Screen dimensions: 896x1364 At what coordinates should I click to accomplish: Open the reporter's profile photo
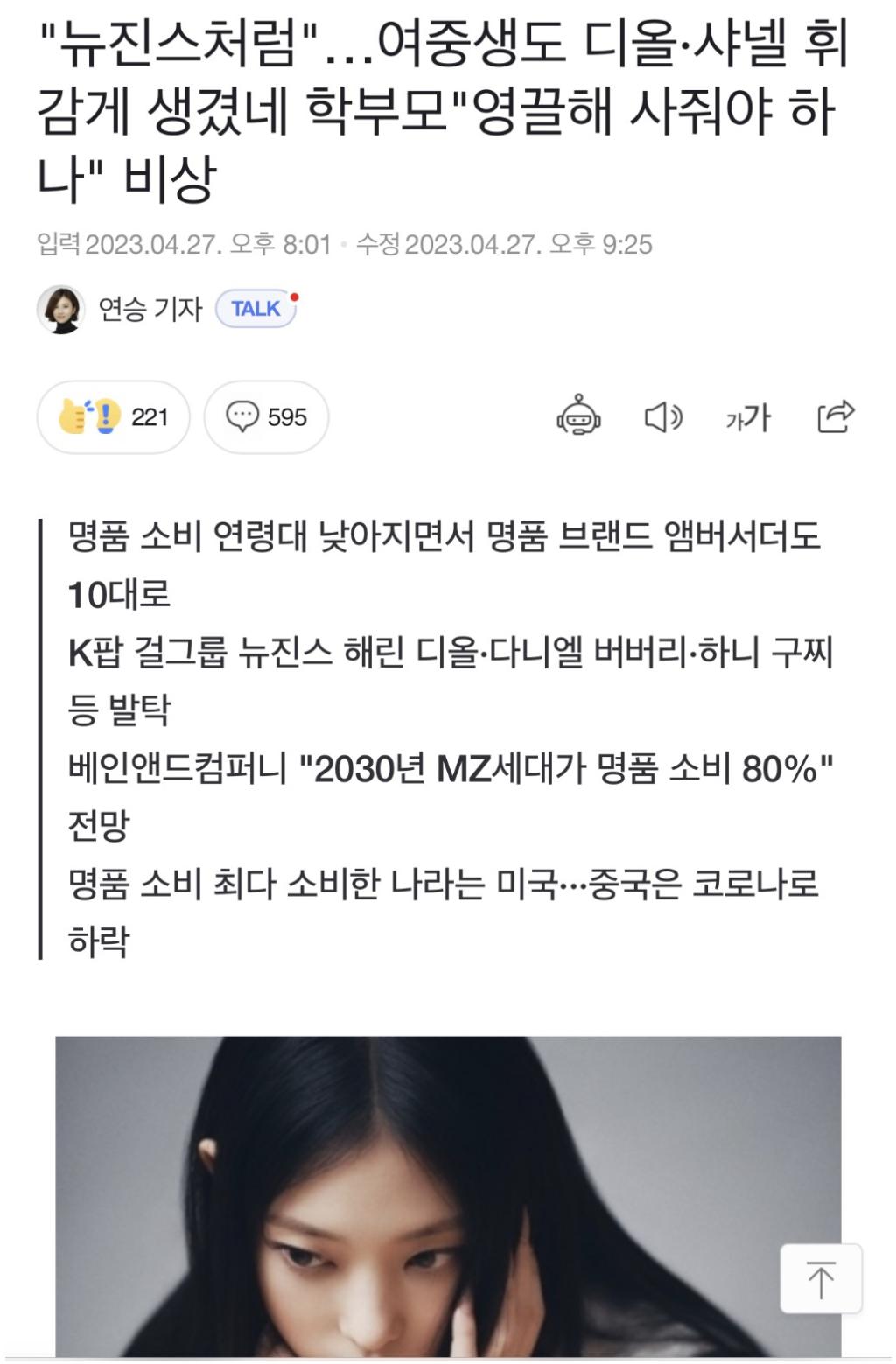60,309
